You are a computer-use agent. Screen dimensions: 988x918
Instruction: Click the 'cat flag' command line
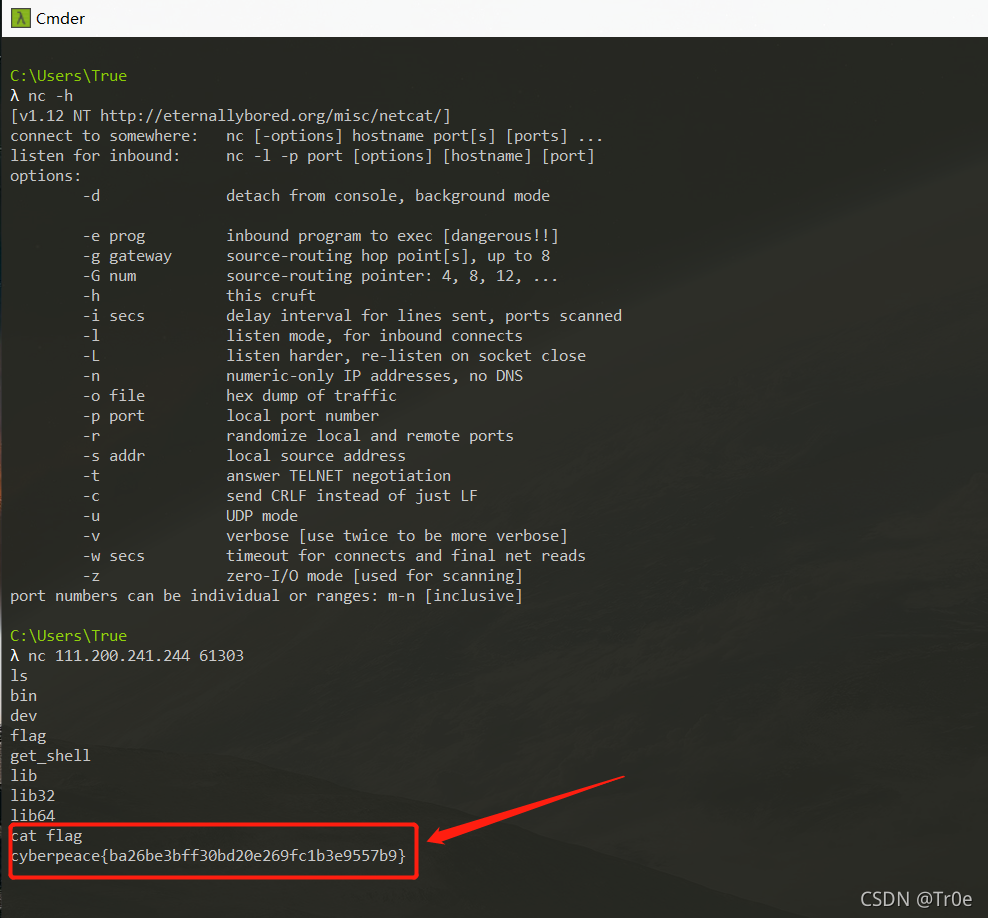point(47,836)
